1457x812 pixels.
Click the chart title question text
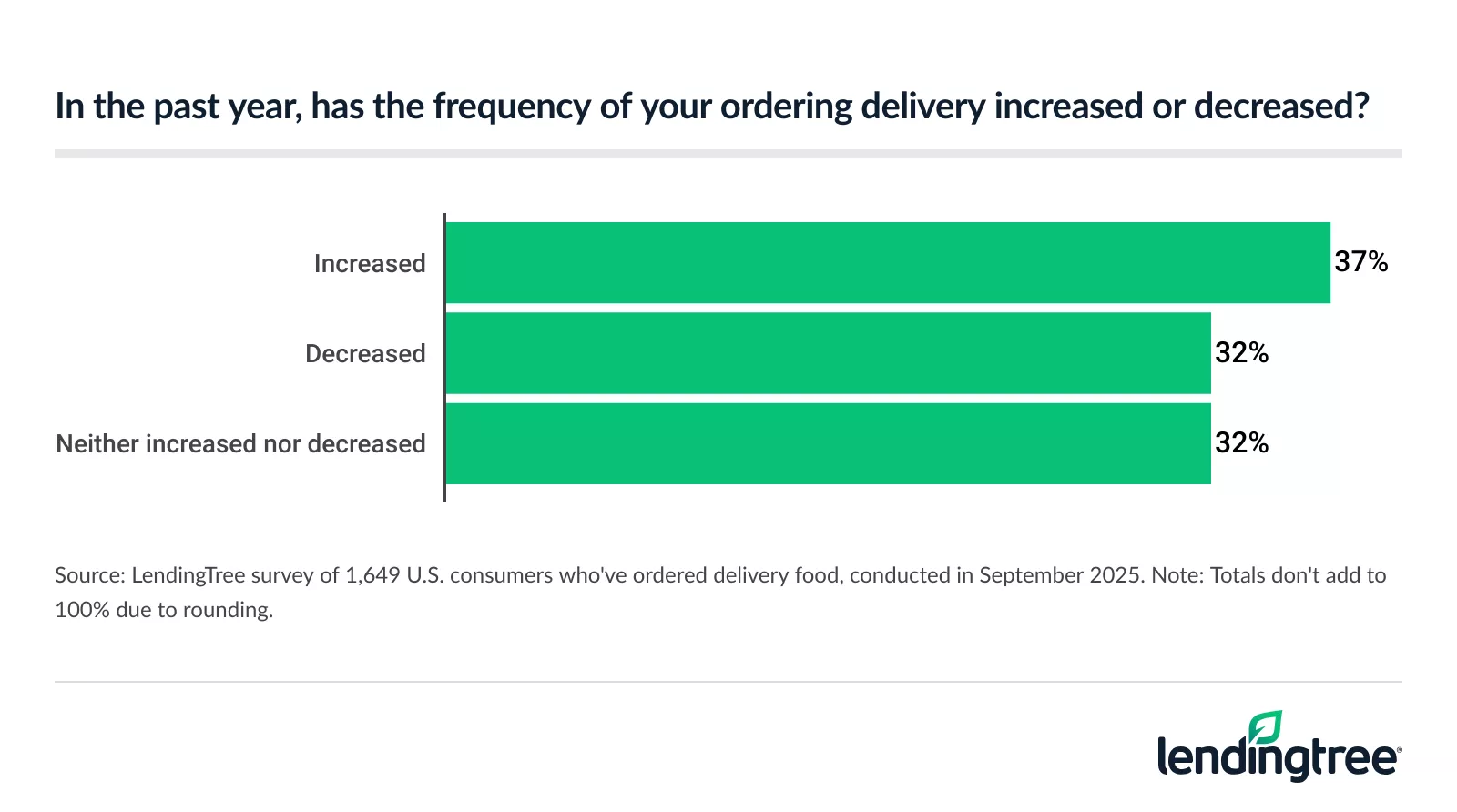coord(711,107)
